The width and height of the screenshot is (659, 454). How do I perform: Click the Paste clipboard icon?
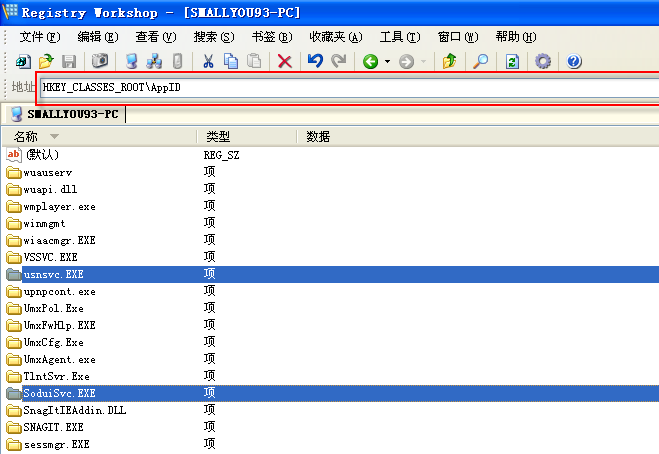click(x=254, y=62)
